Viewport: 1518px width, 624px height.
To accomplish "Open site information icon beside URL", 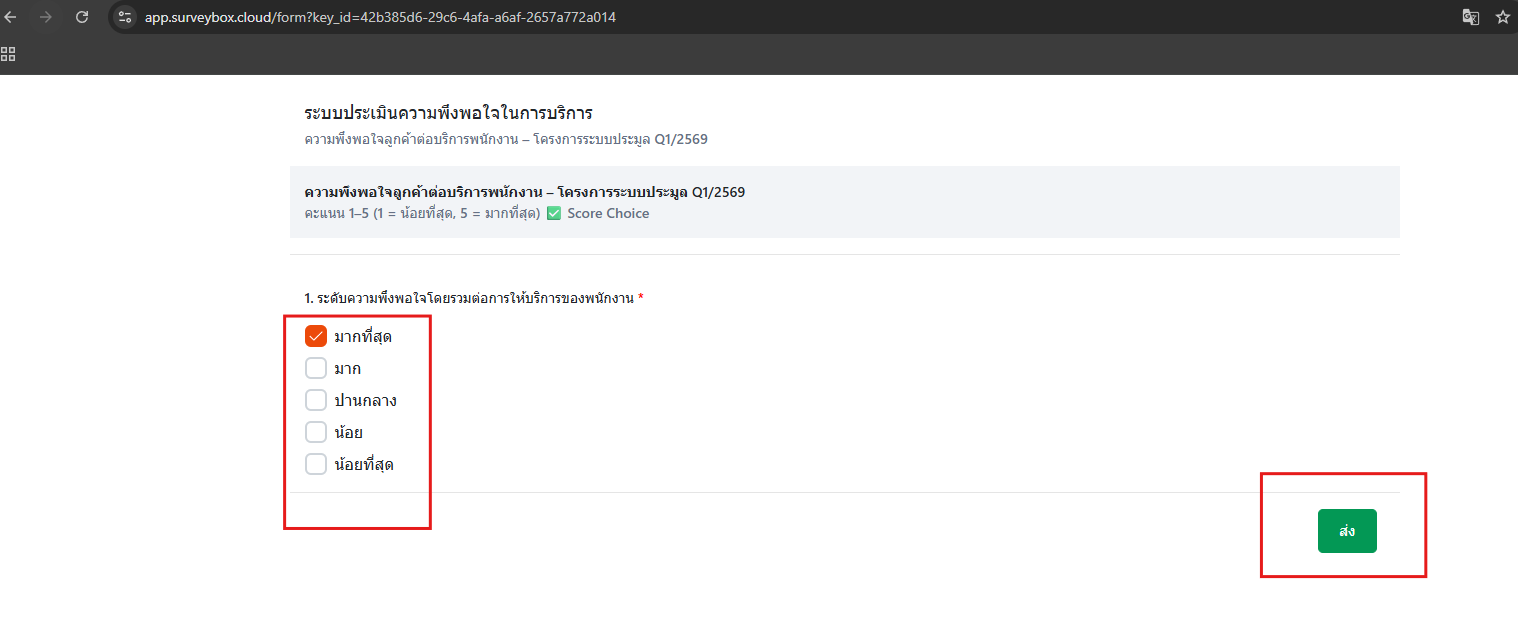I will 125,17.
